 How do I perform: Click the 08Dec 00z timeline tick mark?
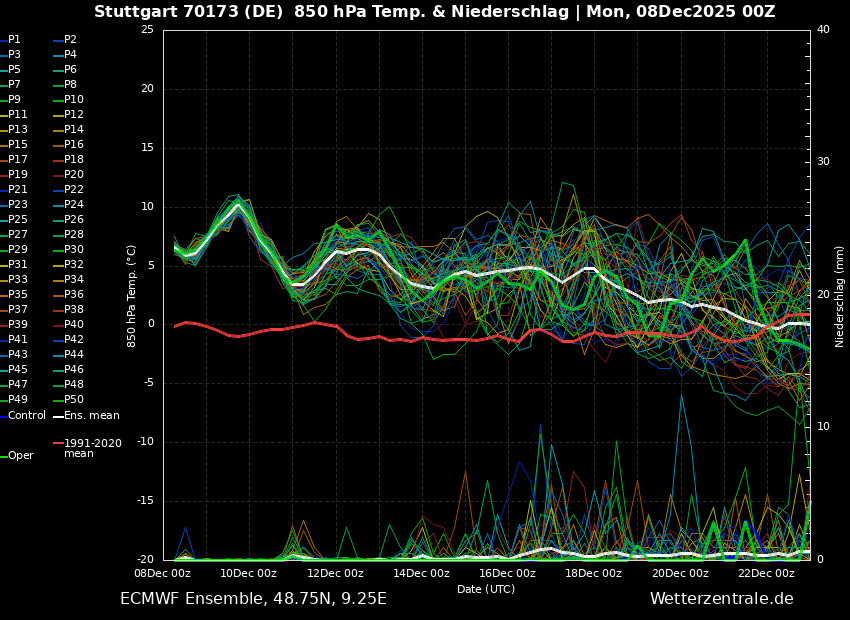tap(163, 571)
